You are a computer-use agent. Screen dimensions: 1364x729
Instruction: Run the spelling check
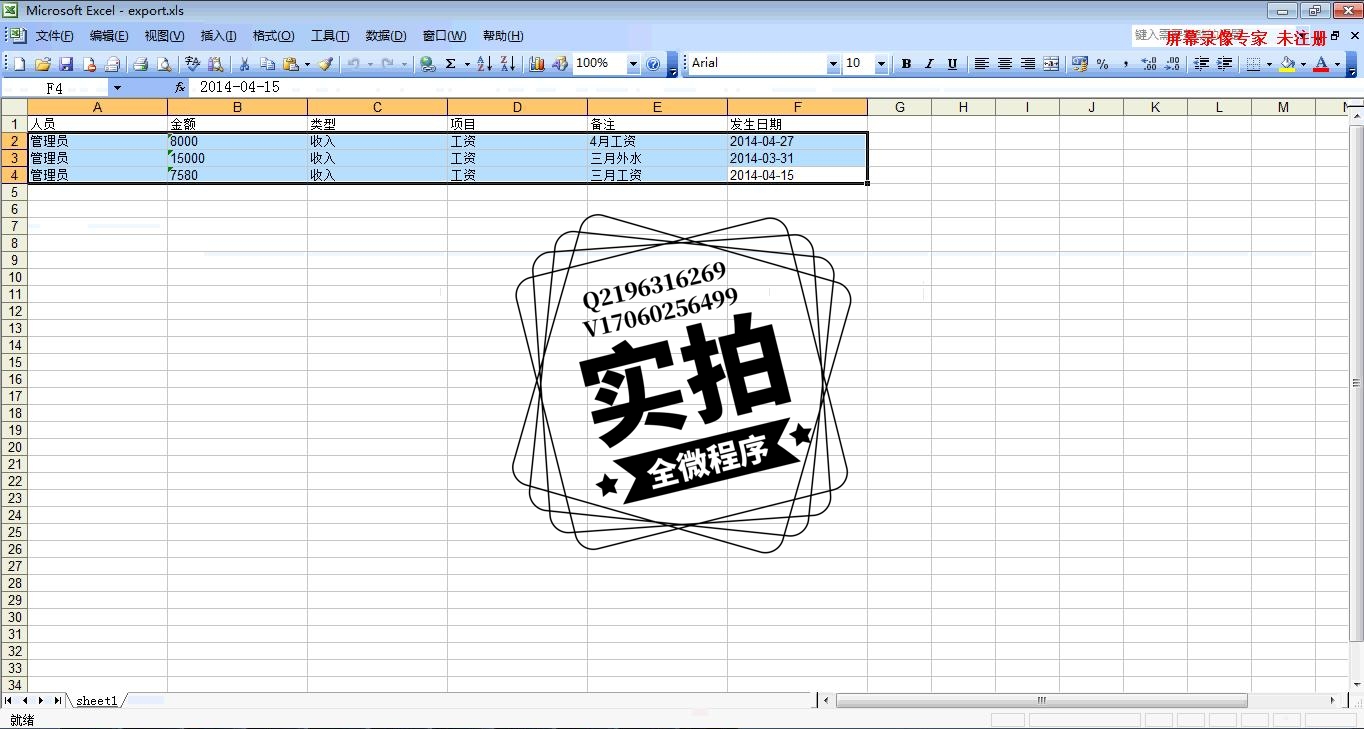pos(193,64)
